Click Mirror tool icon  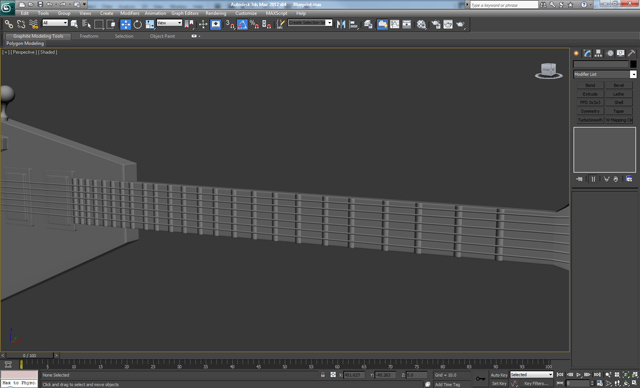coord(341,24)
